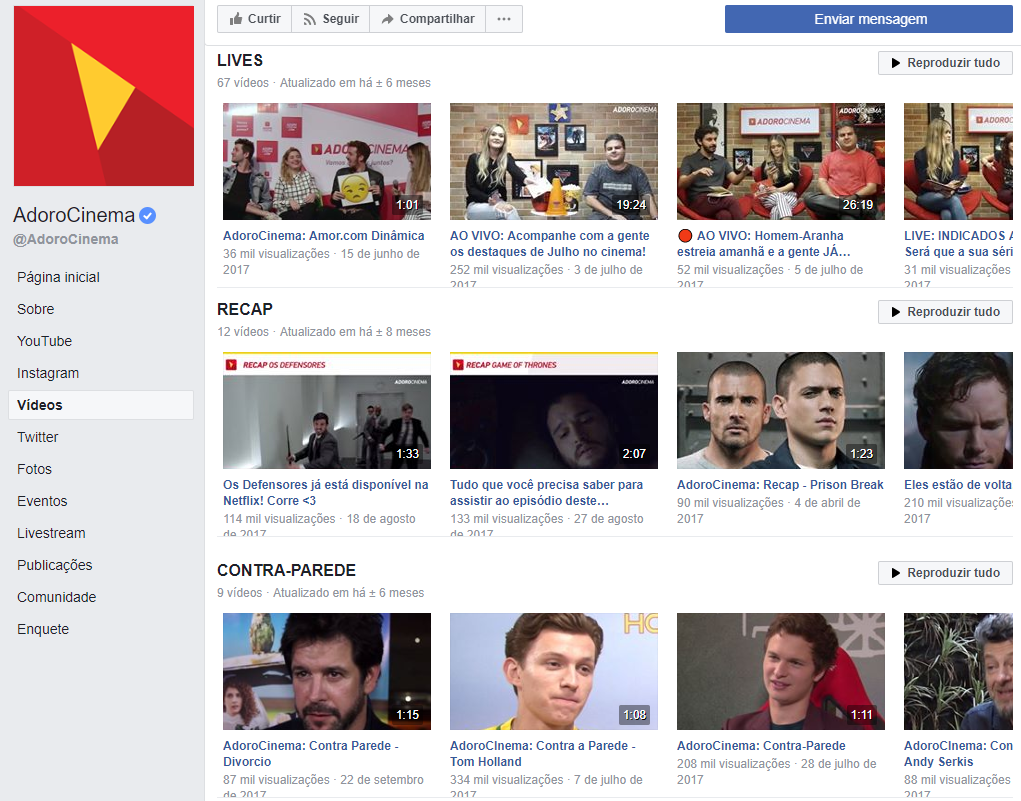Screen dimensions: 1021x801
Task: Click title AdoroCinema: Amor.com Dinâmica
Action: [324, 236]
